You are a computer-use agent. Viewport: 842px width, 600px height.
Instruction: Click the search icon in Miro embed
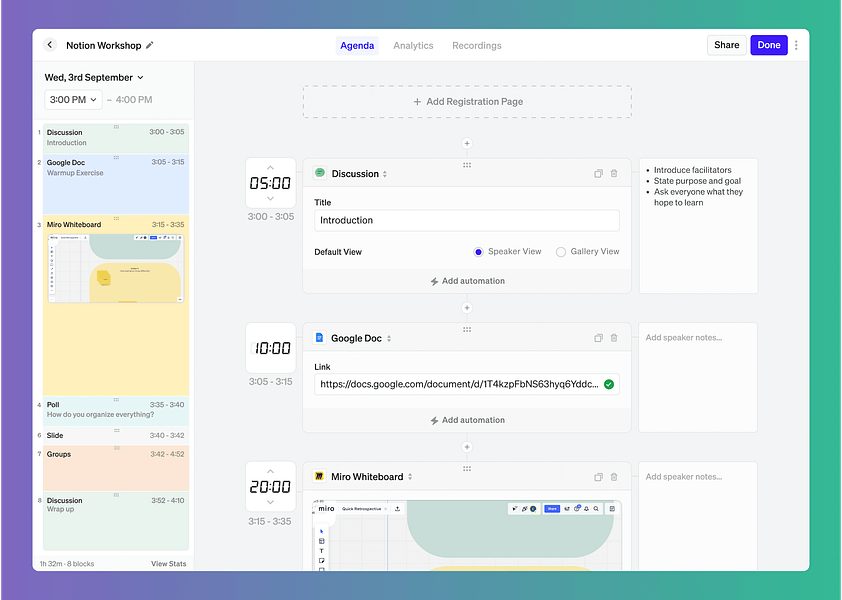(x=596, y=509)
